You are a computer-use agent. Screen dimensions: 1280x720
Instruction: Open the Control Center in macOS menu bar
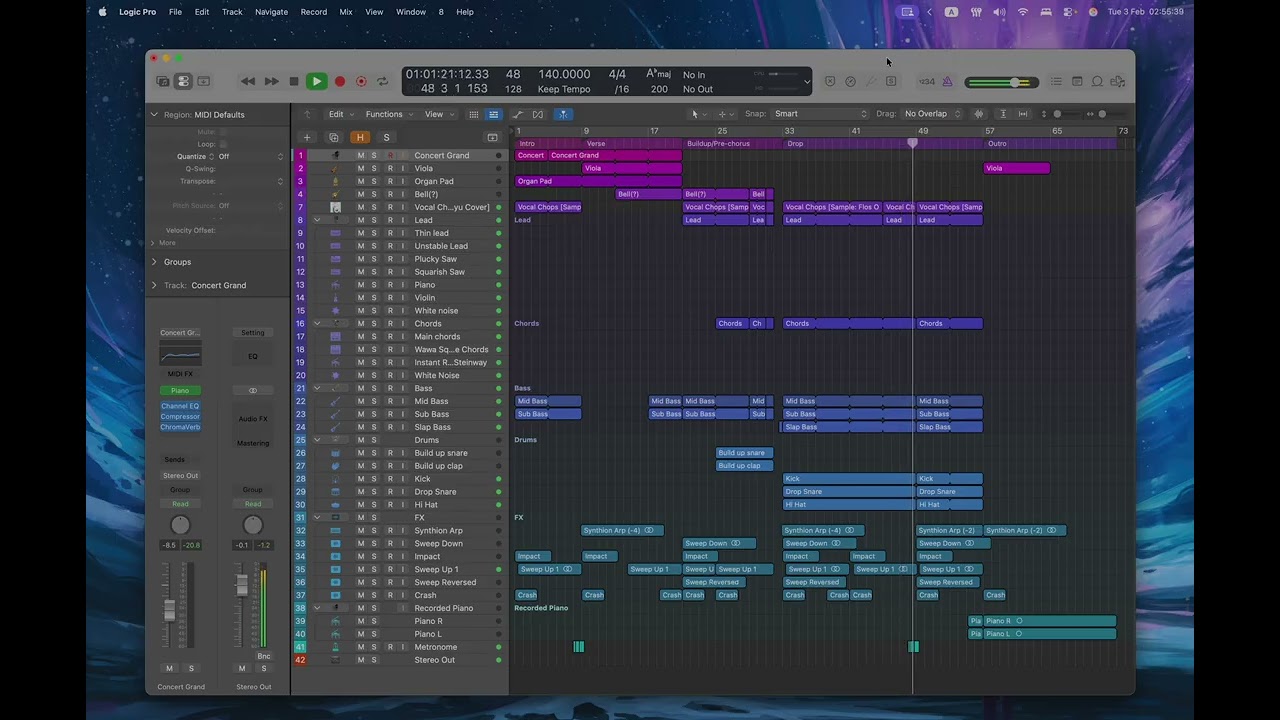[x=1069, y=12]
